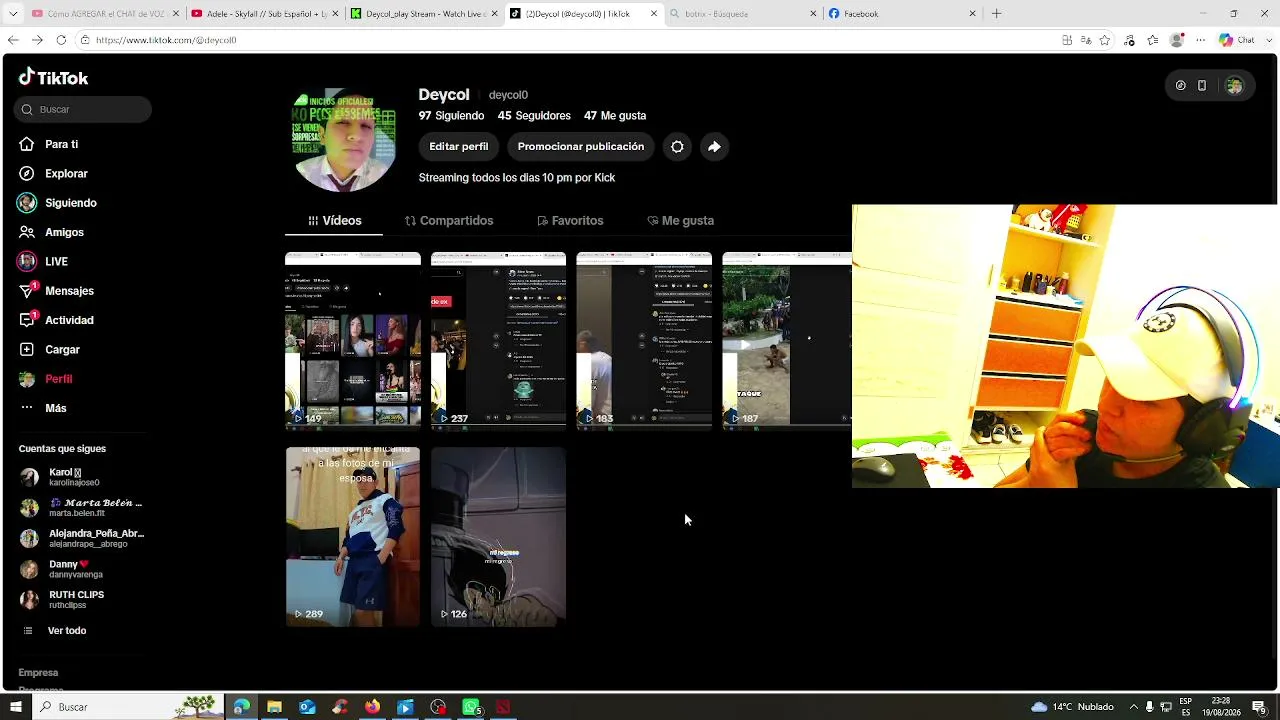Open account avatar menu in TikTok header

1234,86
